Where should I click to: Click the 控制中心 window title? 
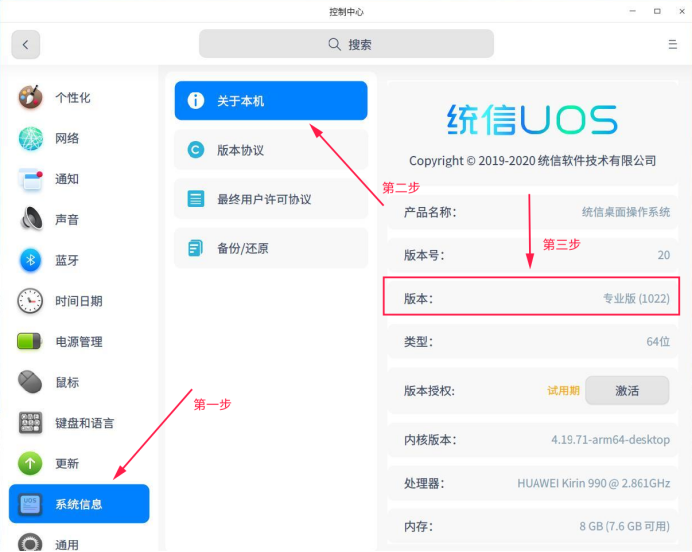(x=346, y=12)
